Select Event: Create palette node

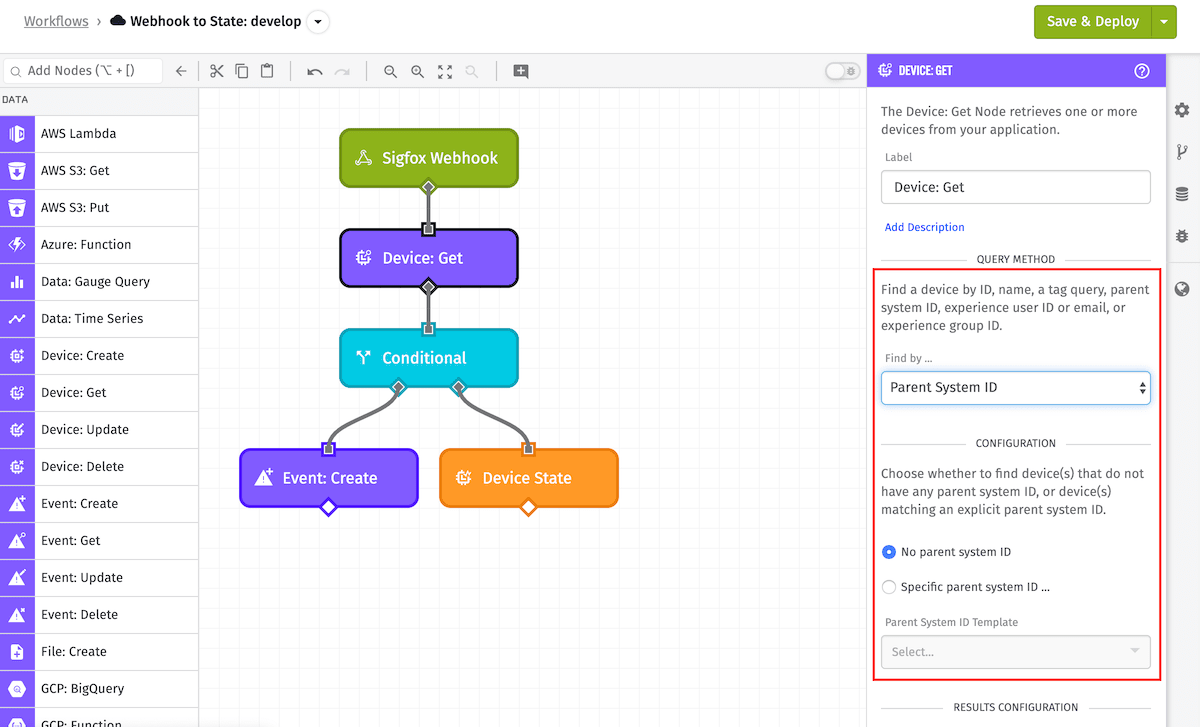pyautogui.click(x=99, y=504)
